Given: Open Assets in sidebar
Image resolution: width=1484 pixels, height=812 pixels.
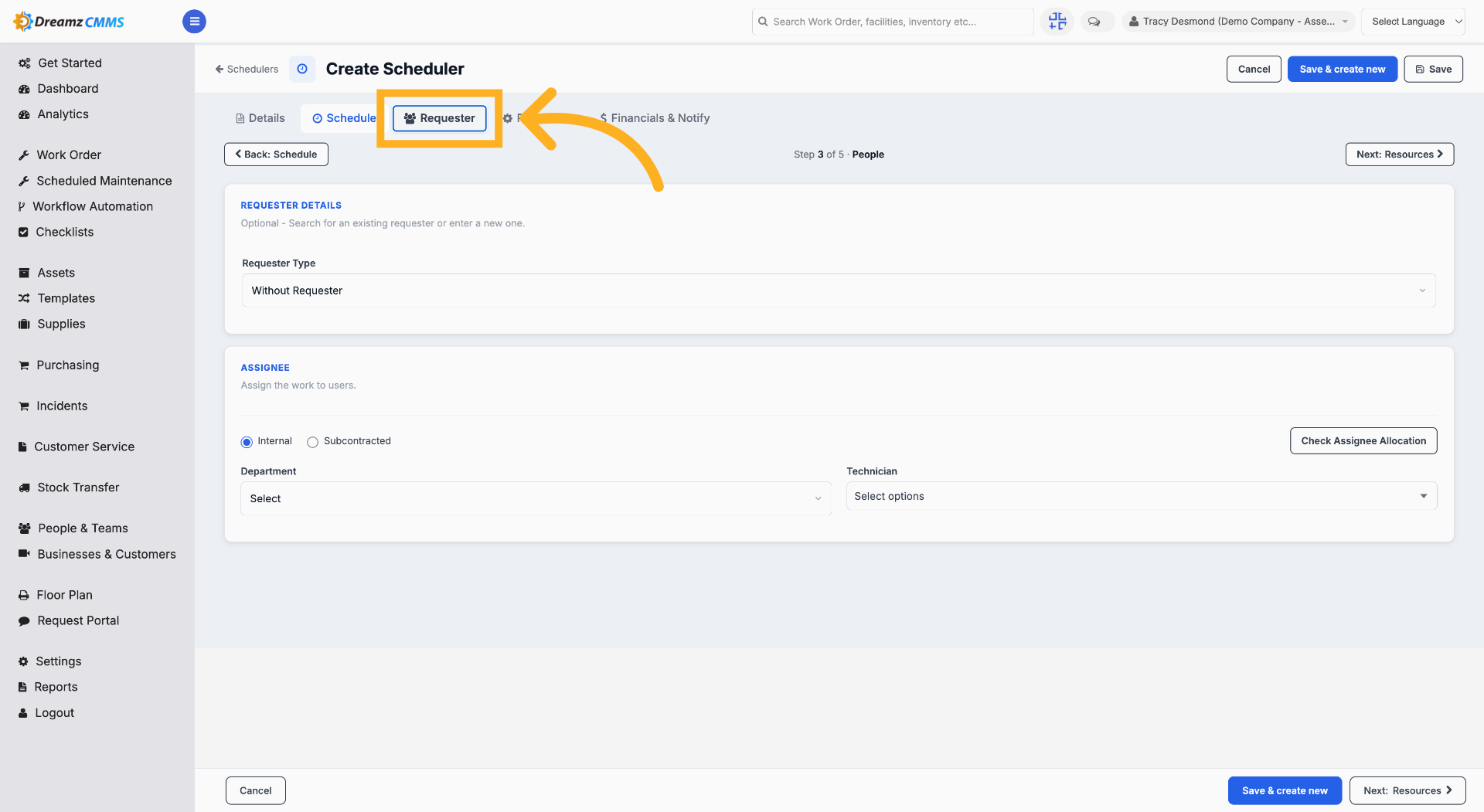Looking at the screenshot, I should tap(46, 273).
